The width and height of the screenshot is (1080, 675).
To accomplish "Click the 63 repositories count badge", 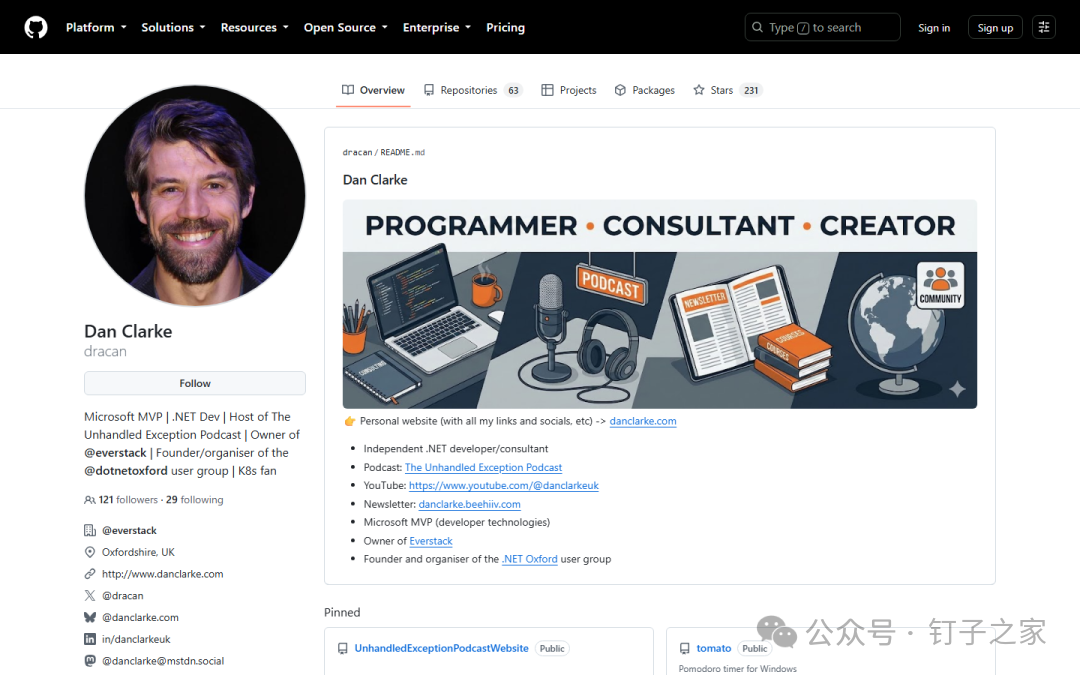I will (513, 90).
